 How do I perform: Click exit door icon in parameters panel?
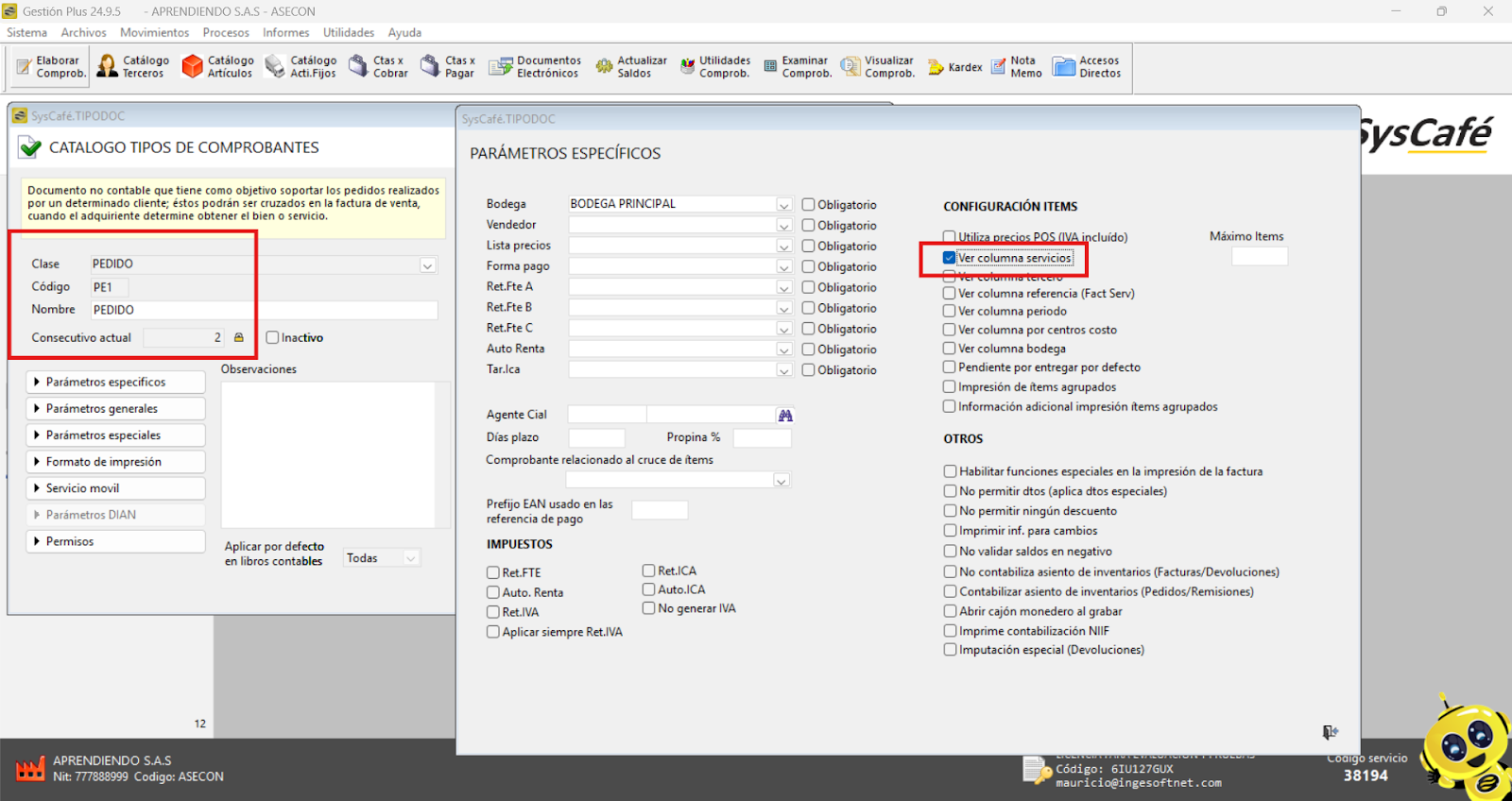pyautogui.click(x=1330, y=732)
